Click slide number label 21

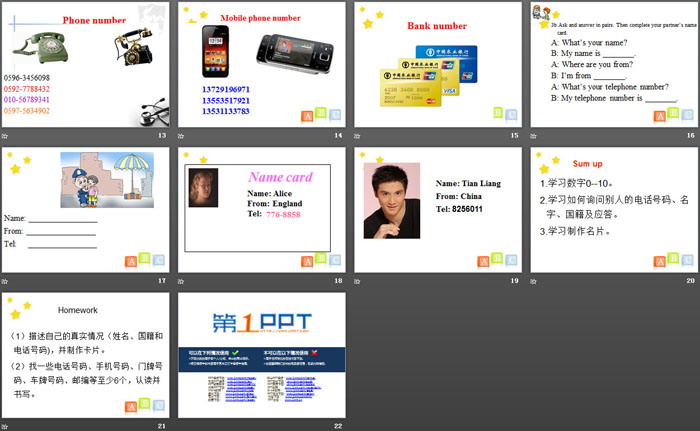tap(162, 426)
